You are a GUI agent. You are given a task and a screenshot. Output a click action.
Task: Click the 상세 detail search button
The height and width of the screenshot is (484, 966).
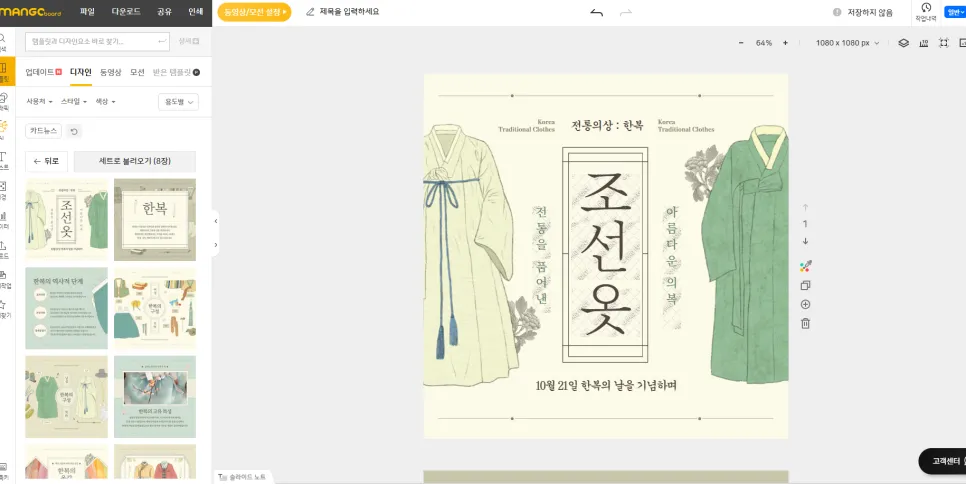pos(189,41)
